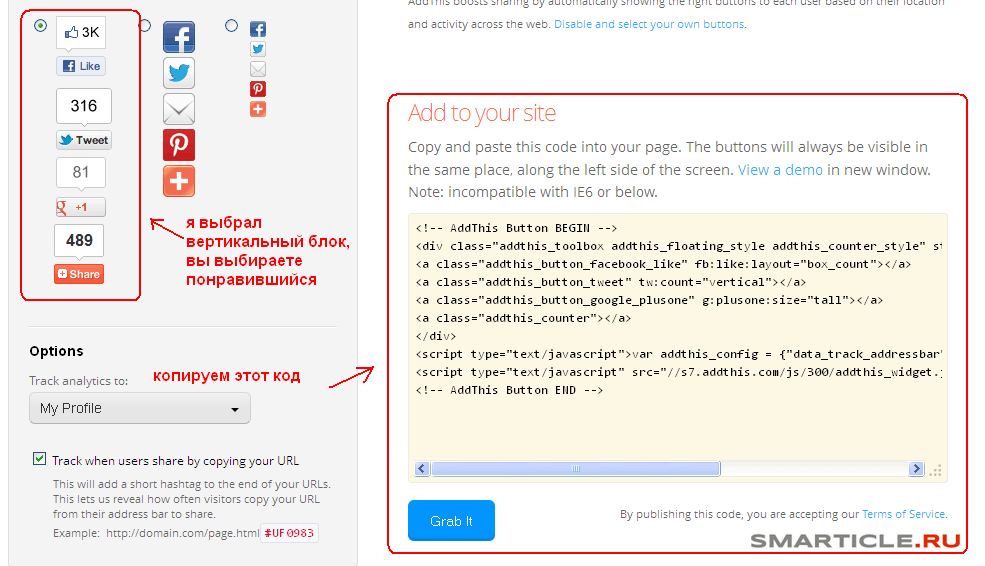This screenshot has height=566, width=985.
Task: Select the vertical counter style radio button
Action: click(41, 26)
